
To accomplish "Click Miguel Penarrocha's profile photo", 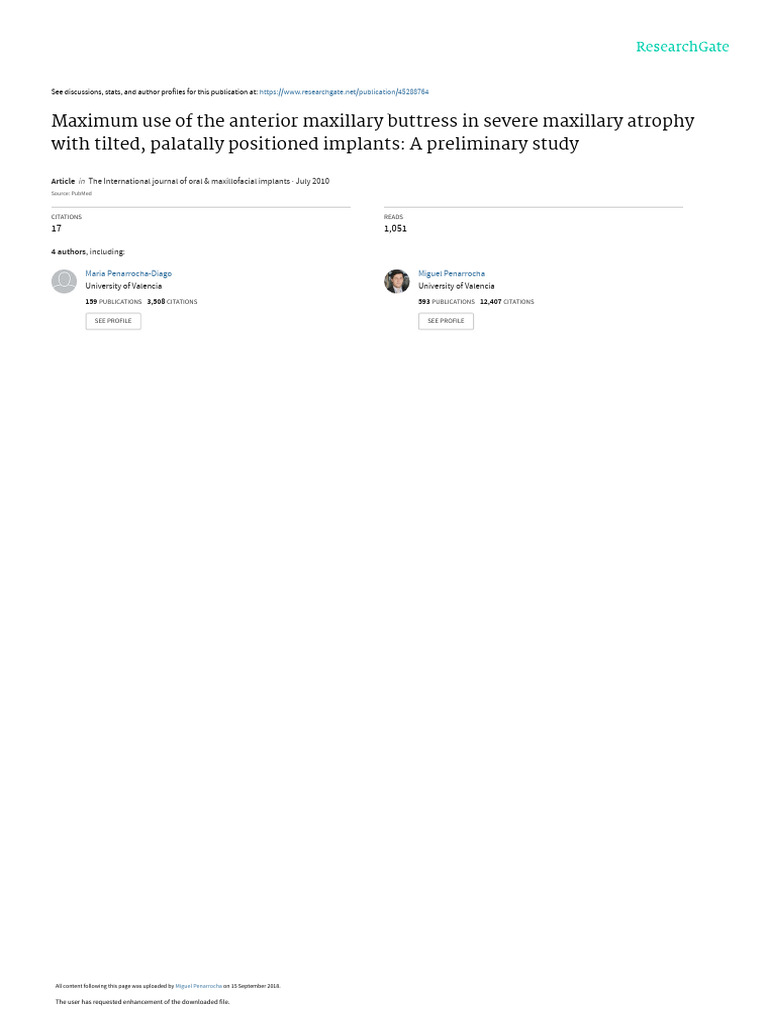I will (x=396, y=281).
